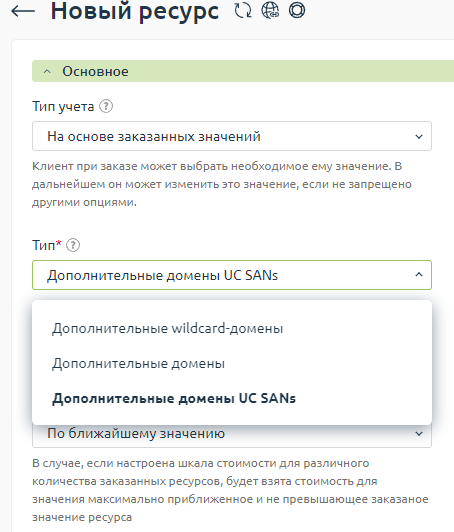The height and width of the screenshot is (532, 454).
Task: Click chevron in По ближайшему значению field
Action: 419,434
